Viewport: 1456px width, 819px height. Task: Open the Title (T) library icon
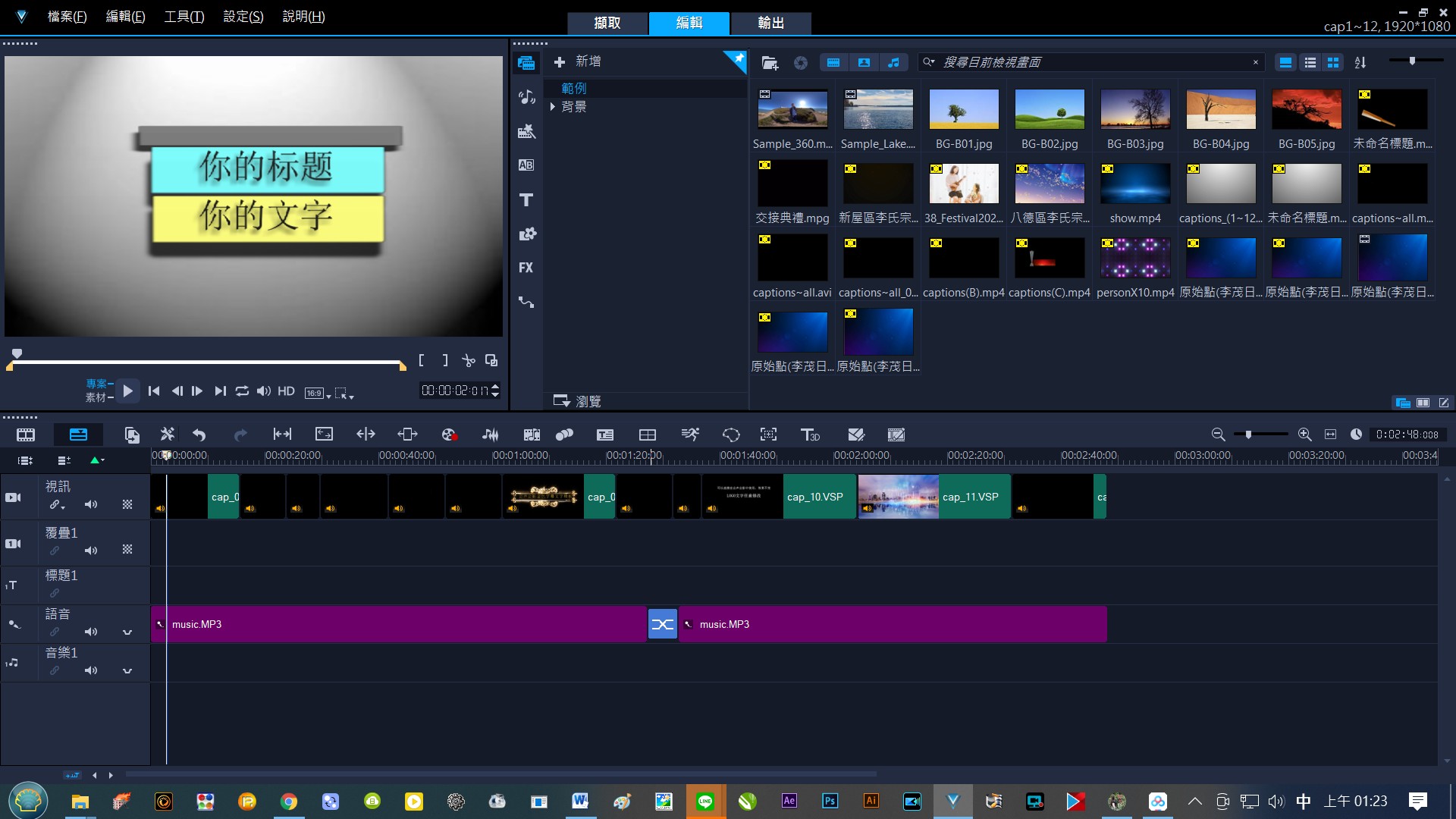tap(526, 199)
